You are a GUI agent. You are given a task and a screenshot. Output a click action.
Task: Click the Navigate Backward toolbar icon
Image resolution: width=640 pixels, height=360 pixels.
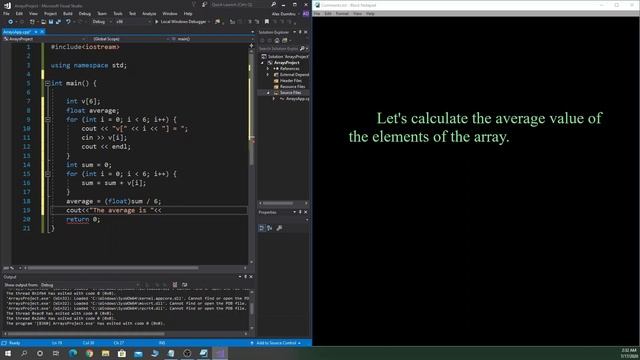[x=10, y=22]
